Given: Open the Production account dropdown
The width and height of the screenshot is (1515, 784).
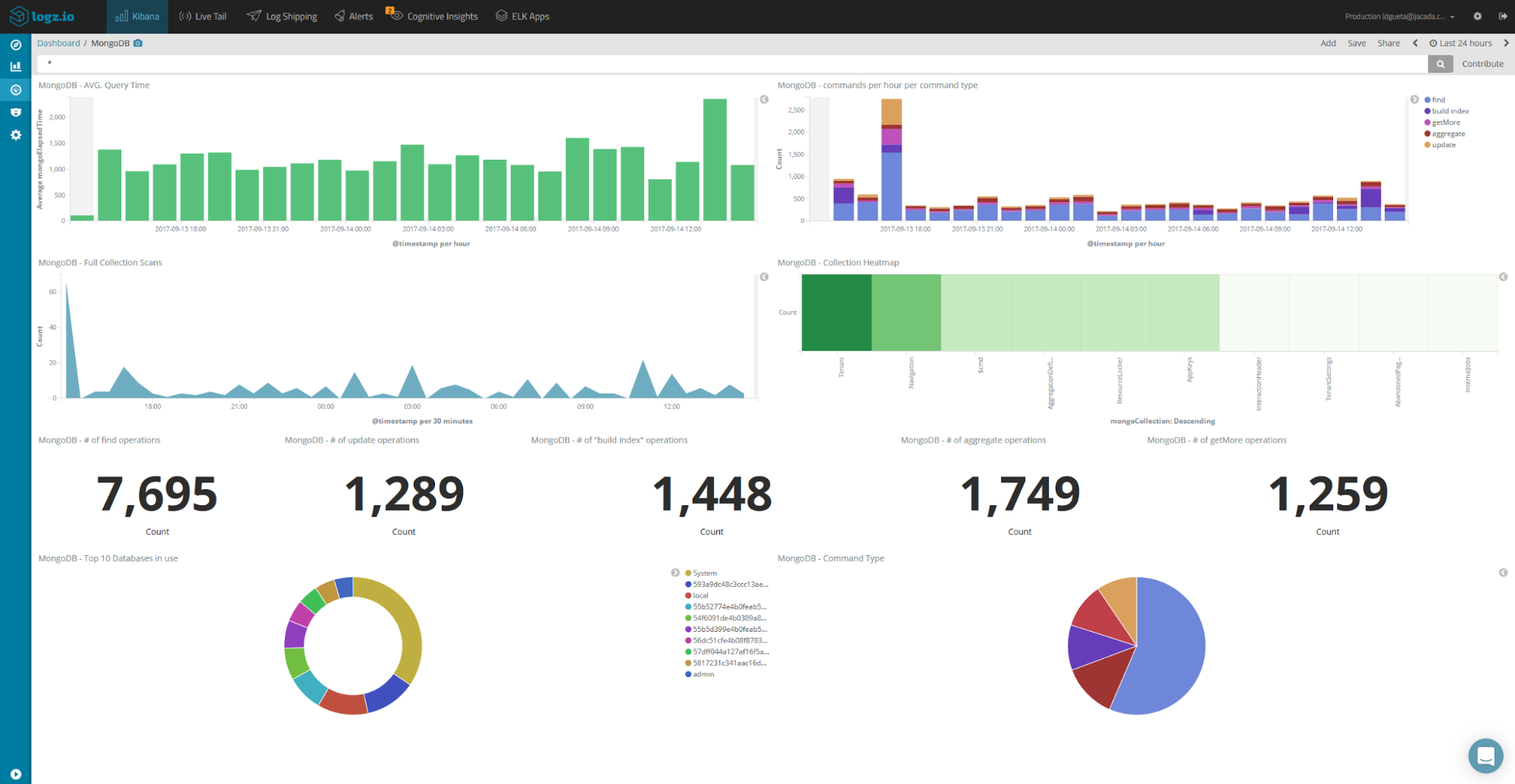Looking at the screenshot, I should [1400, 16].
